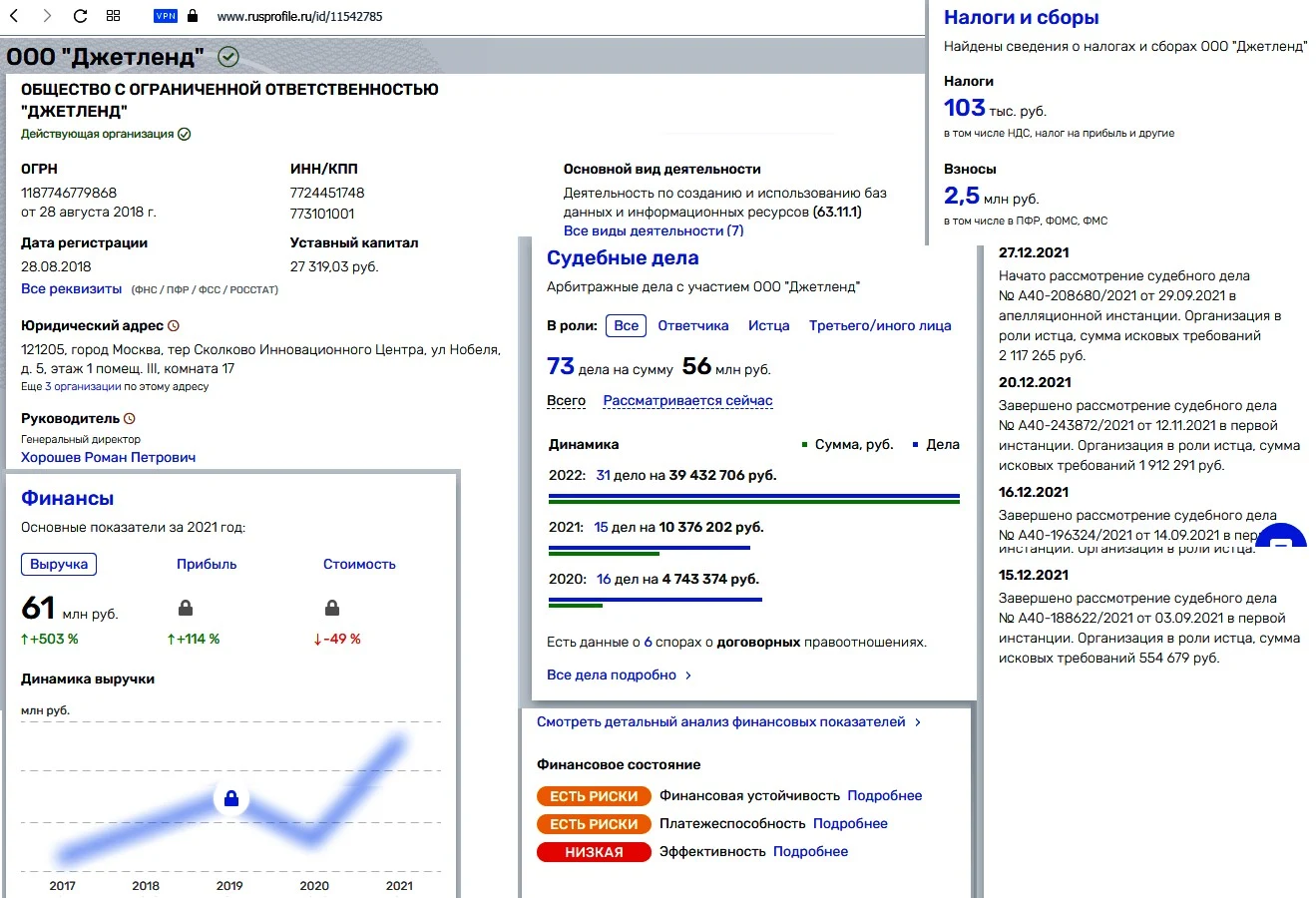
Task: Reload the page with the refresh icon
Action: pos(81,16)
